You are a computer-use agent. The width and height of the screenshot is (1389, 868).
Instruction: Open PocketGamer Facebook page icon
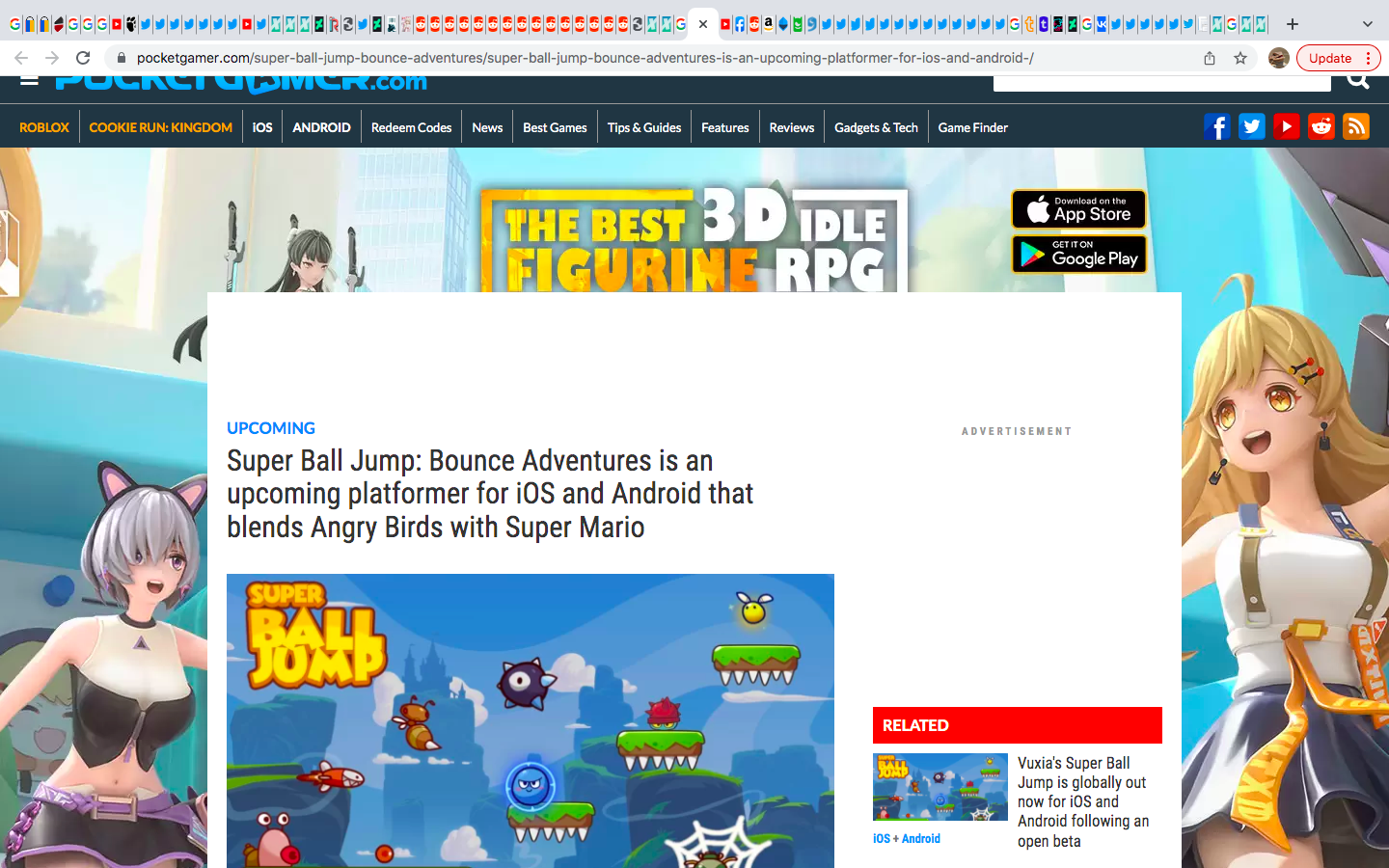click(1216, 127)
